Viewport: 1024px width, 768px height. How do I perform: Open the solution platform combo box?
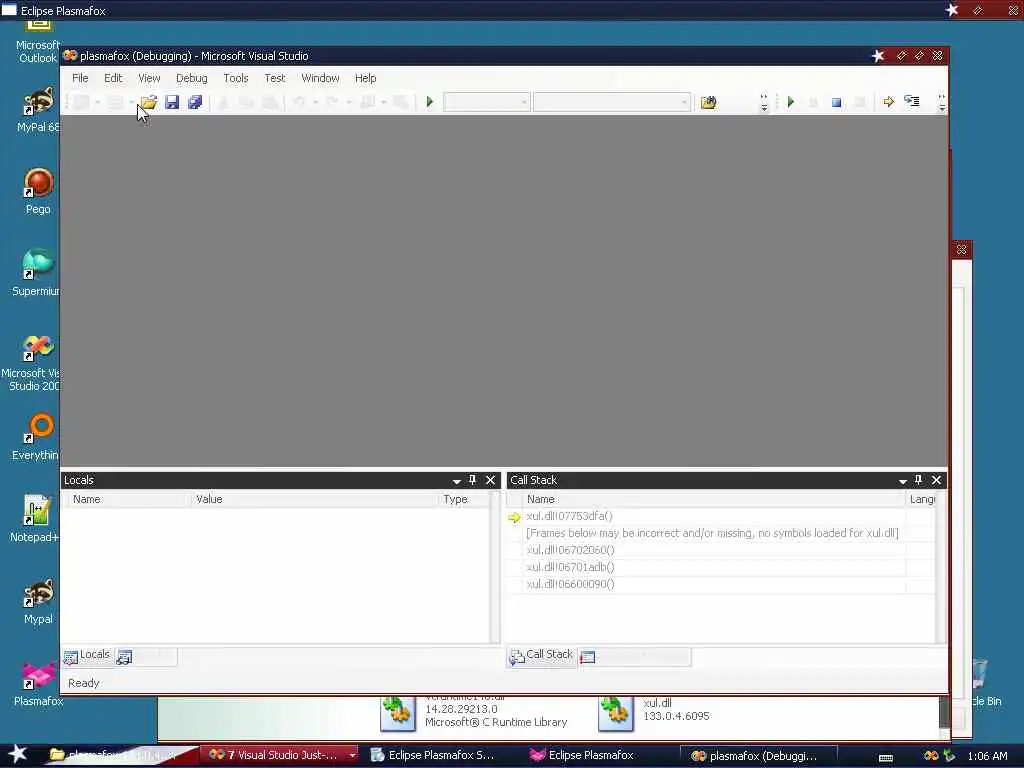tap(611, 102)
